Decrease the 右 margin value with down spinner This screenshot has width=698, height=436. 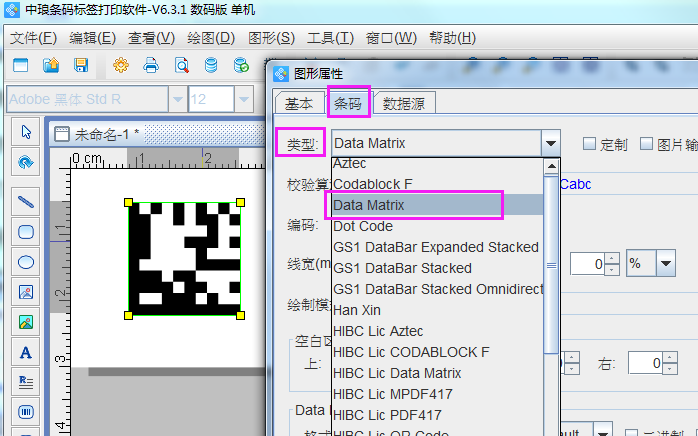click(x=670, y=368)
